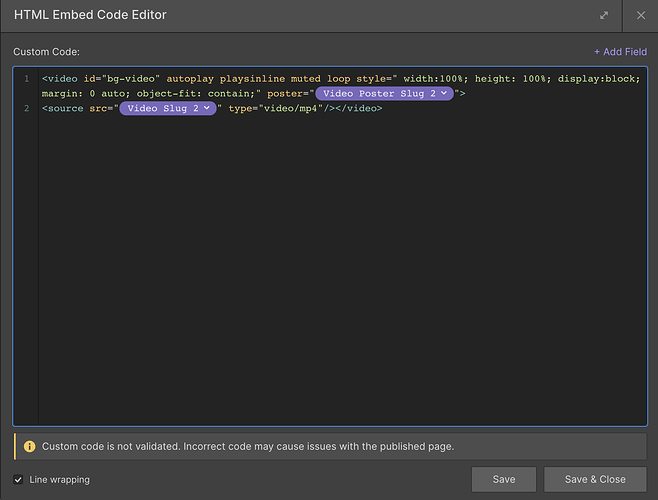
Task: Toggle the Line wrapping checkbox
Action: (18, 479)
